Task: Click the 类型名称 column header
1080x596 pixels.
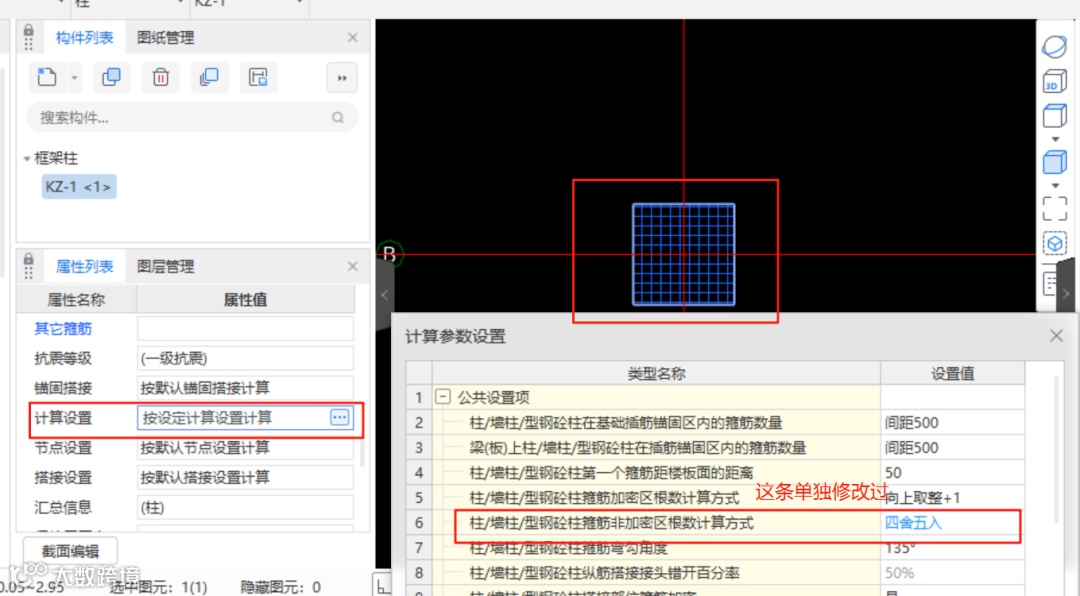Action: click(x=656, y=373)
